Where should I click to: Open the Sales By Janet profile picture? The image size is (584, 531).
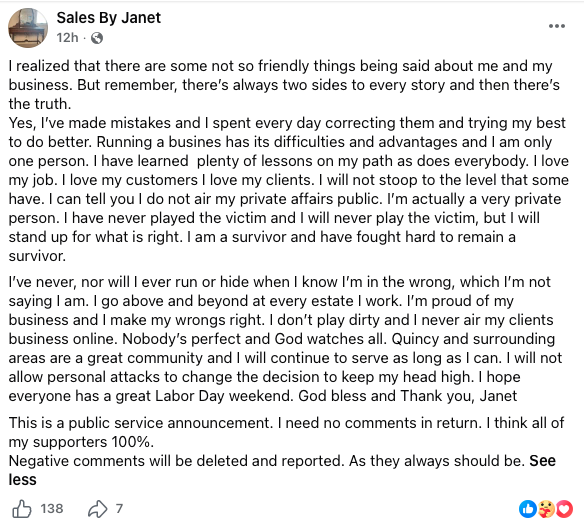pyautogui.click(x=28, y=28)
